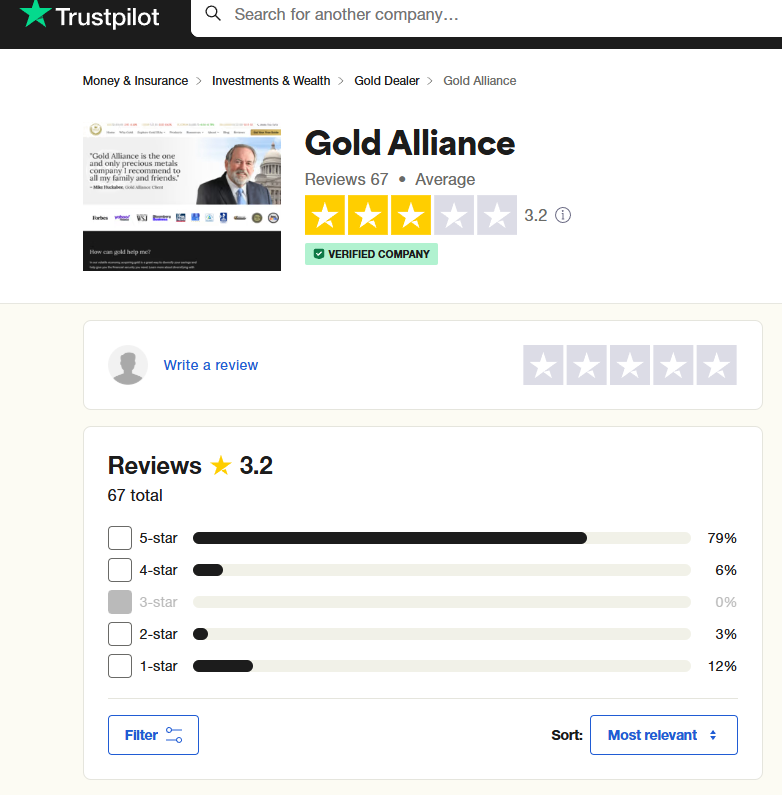Click the 67 total text
Screen dimensions: 782x795
pyautogui.click(x=135, y=495)
